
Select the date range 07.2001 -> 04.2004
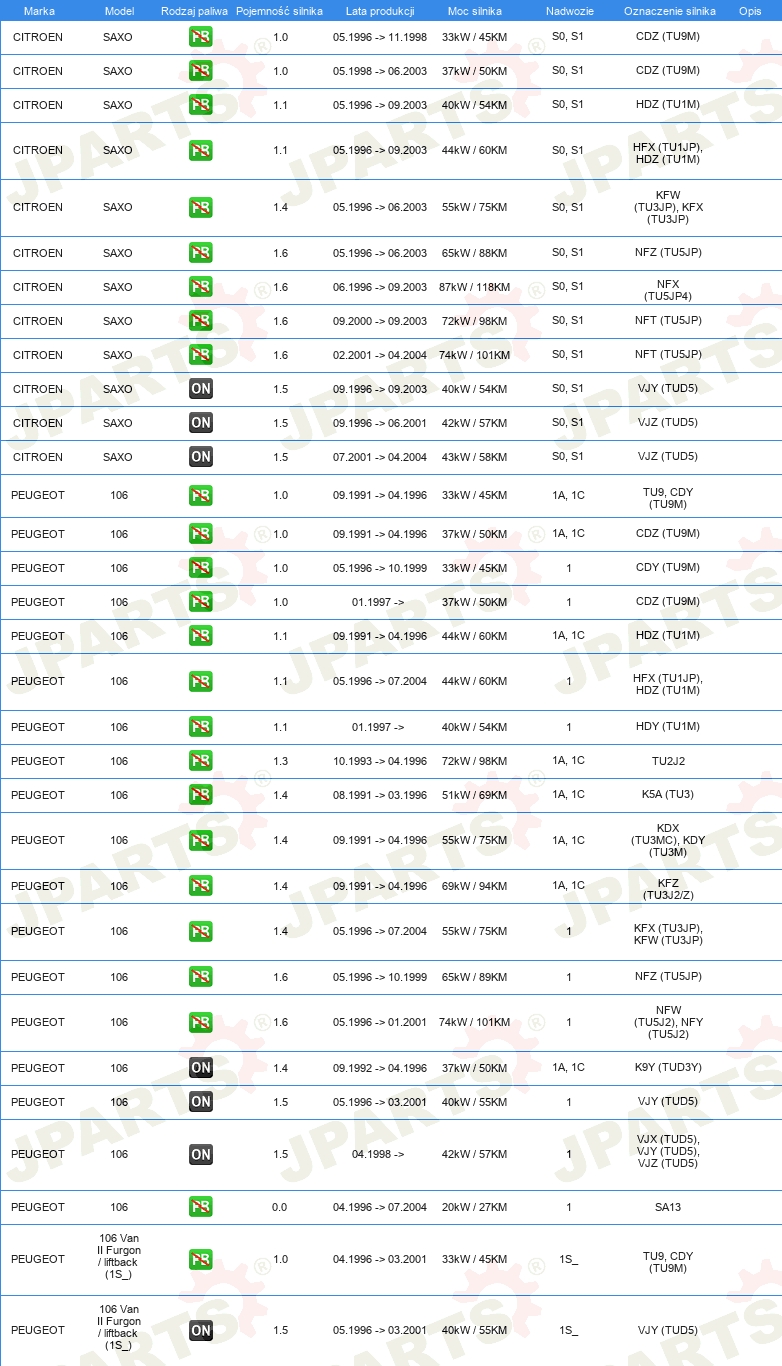tap(380, 457)
